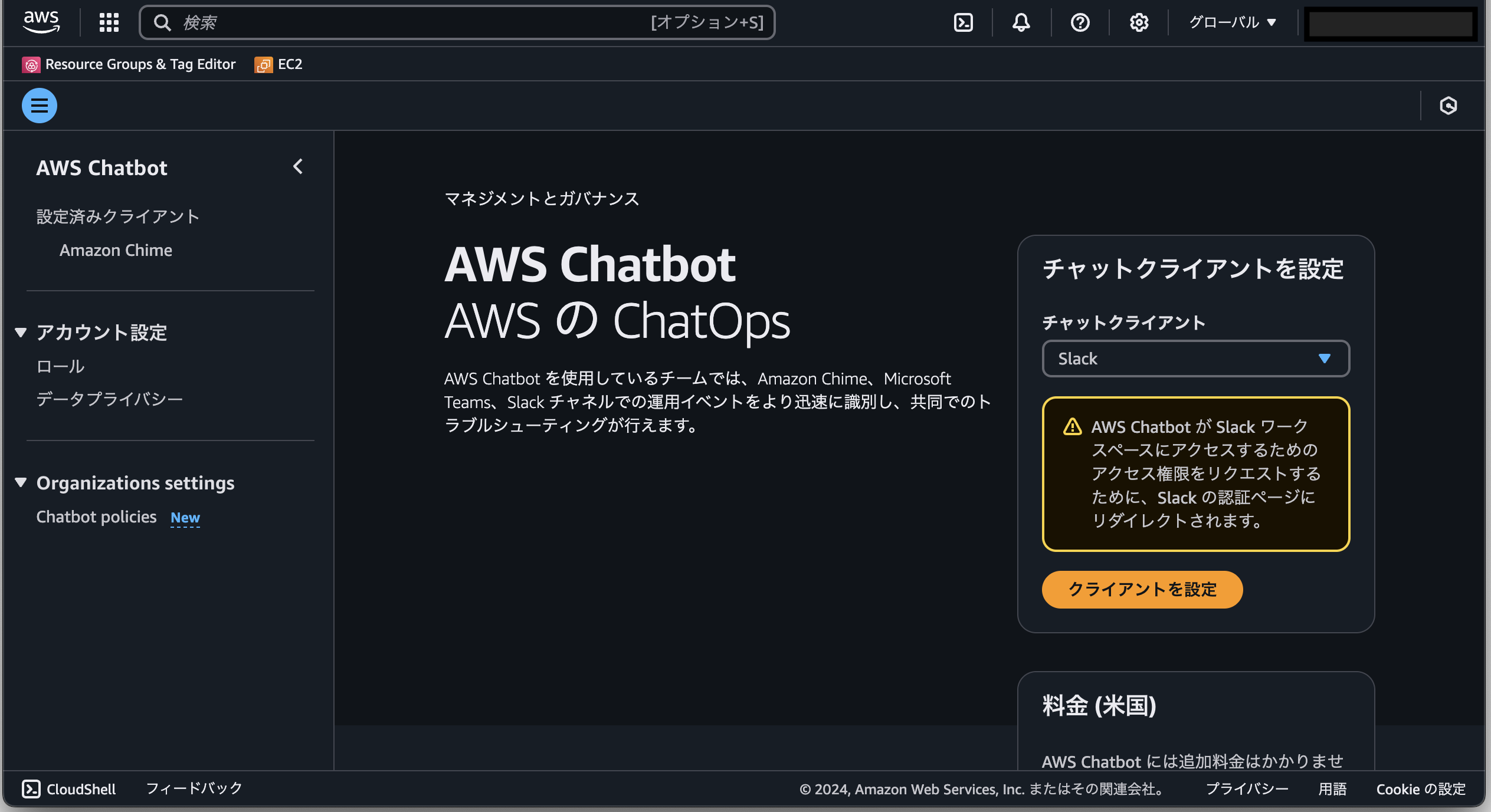1491x812 pixels.
Task: Collapse the アカウント設定 section
Action: click(x=21, y=332)
